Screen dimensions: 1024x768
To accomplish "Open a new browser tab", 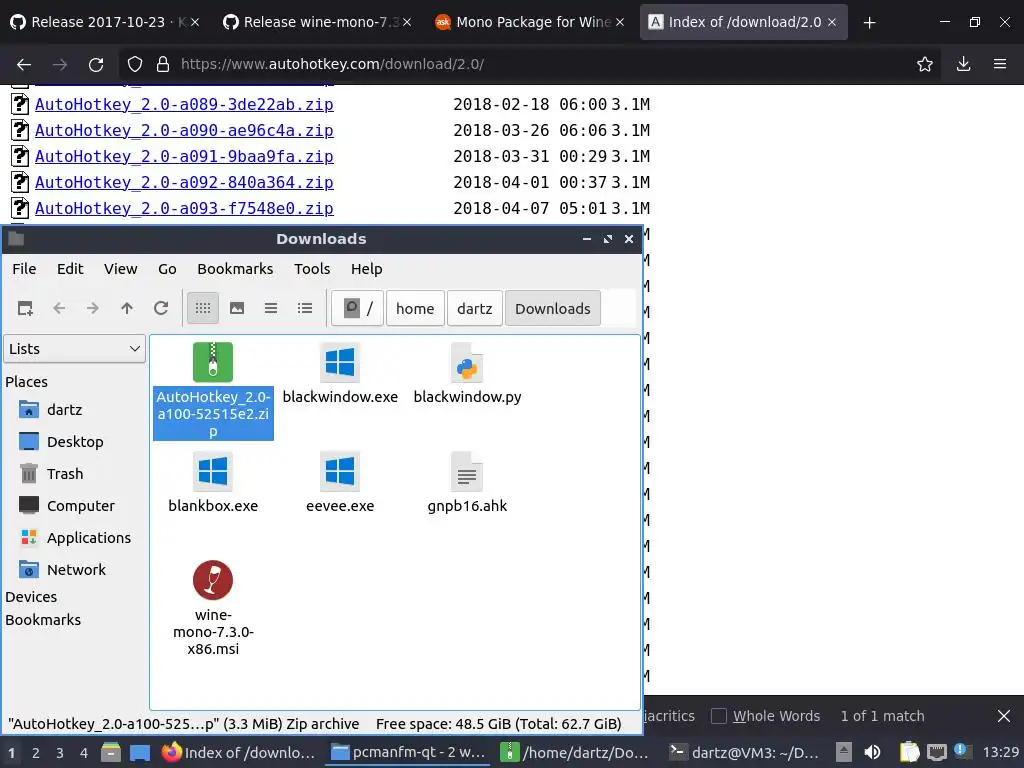I will pos(869,23).
